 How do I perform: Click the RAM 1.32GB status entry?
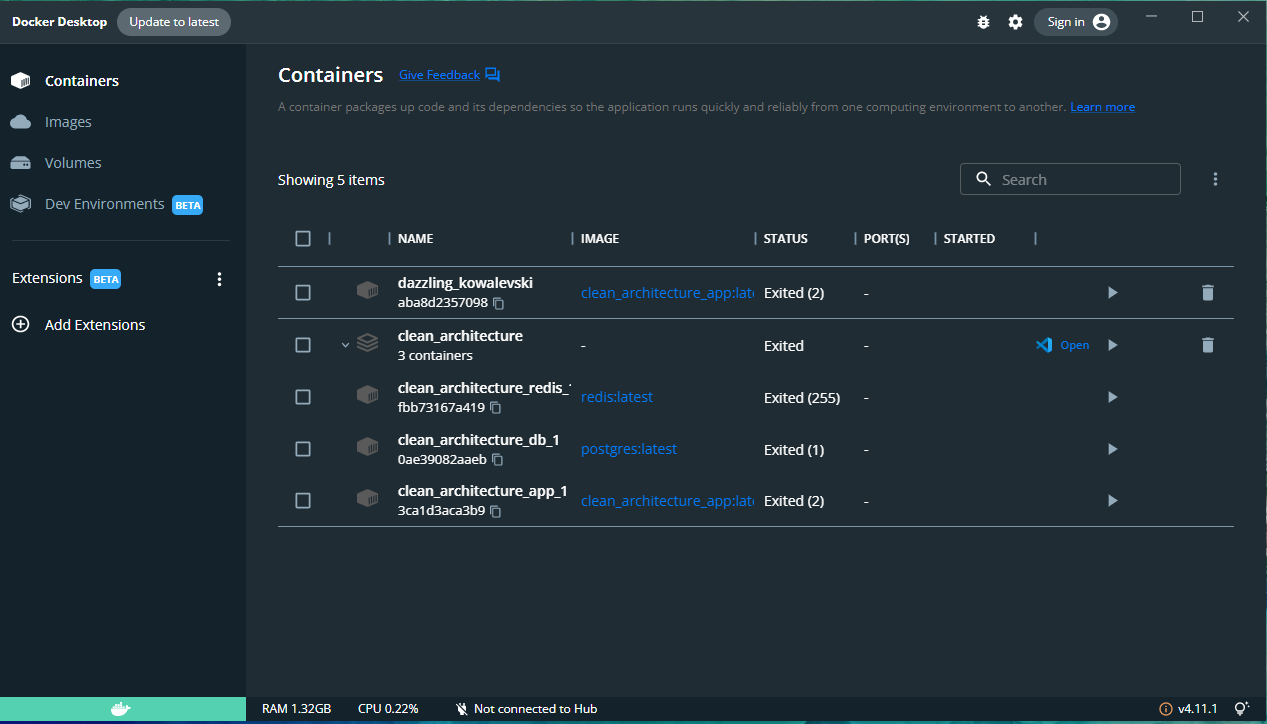pyautogui.click(x=296, y=709)
